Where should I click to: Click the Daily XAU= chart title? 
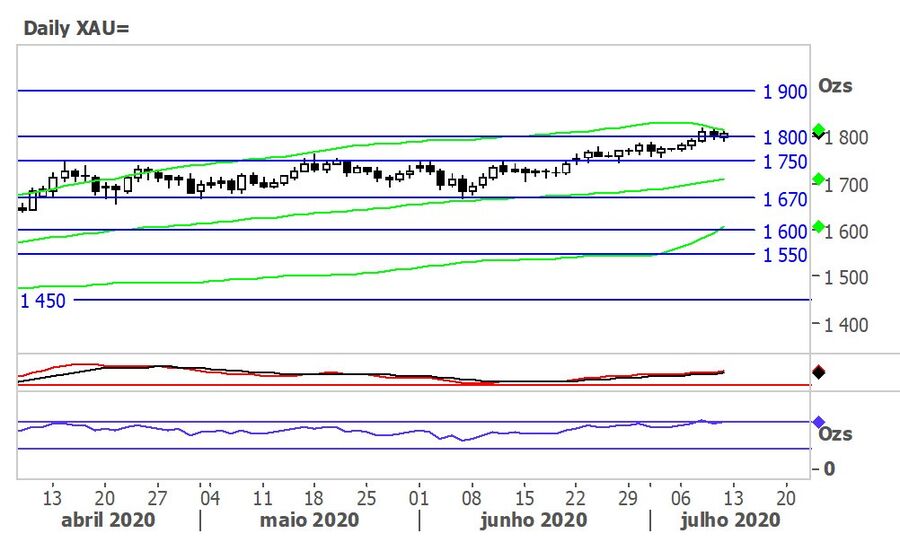[76, 28]
